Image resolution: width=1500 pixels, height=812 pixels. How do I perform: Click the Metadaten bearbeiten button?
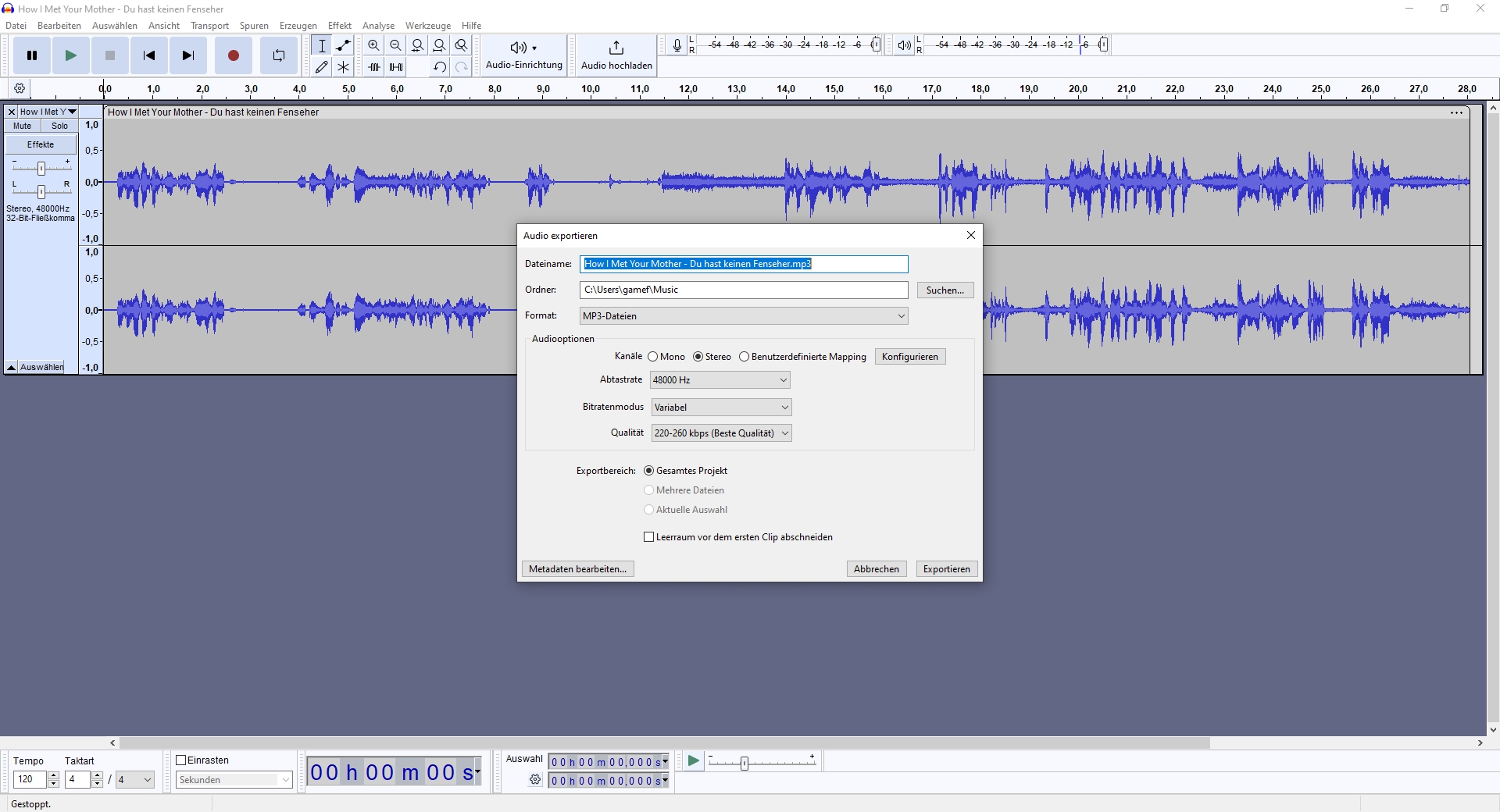pyautogui.click(x=577, y=568)
